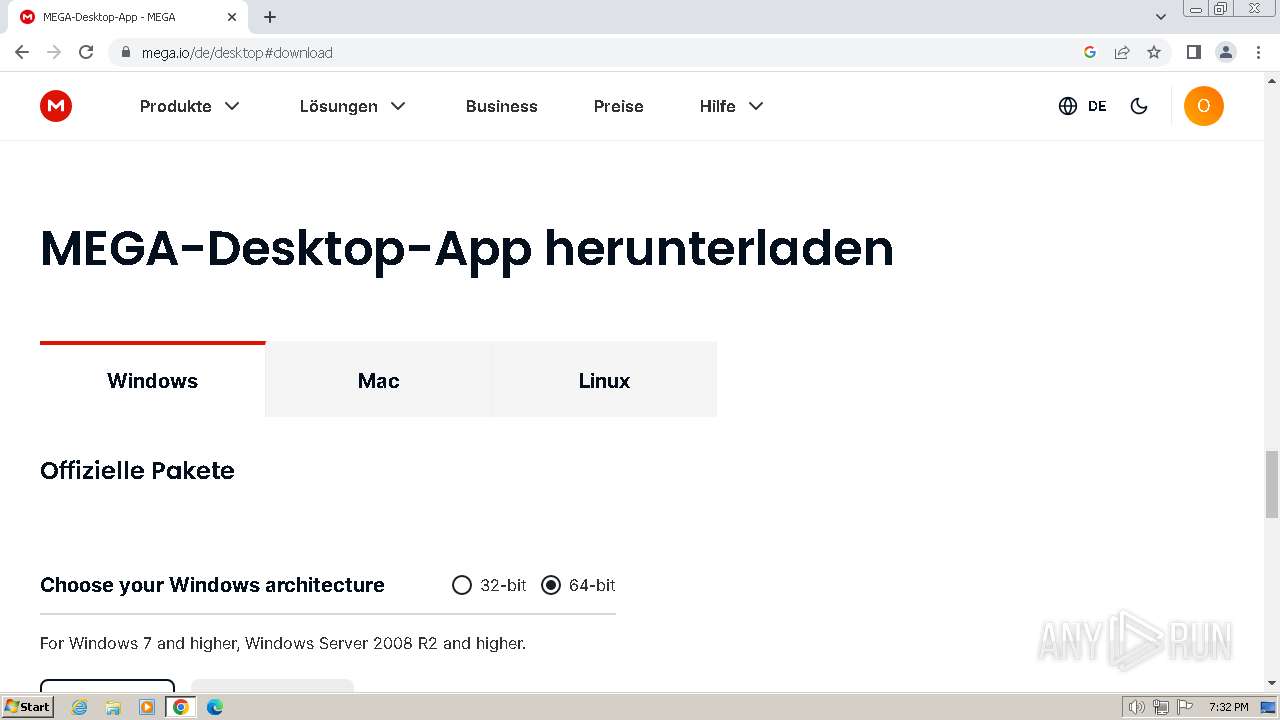1280x720 pixels.
Task: Switch to the Mac tab
Action: pyautogui.click(x=379, y=380)
